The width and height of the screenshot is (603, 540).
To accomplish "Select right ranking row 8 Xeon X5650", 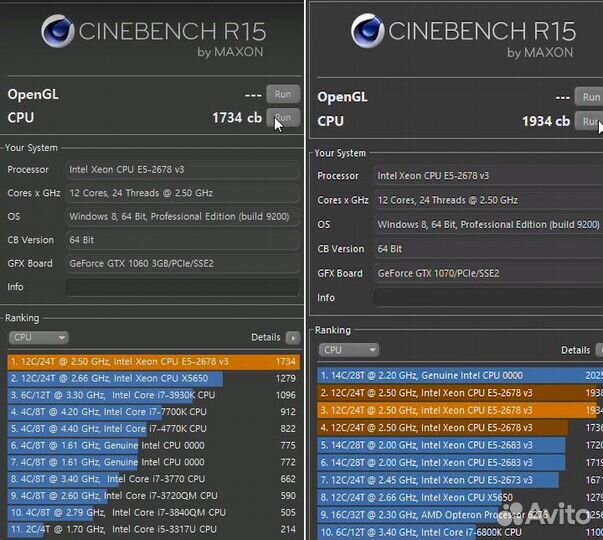I will 460,498.
